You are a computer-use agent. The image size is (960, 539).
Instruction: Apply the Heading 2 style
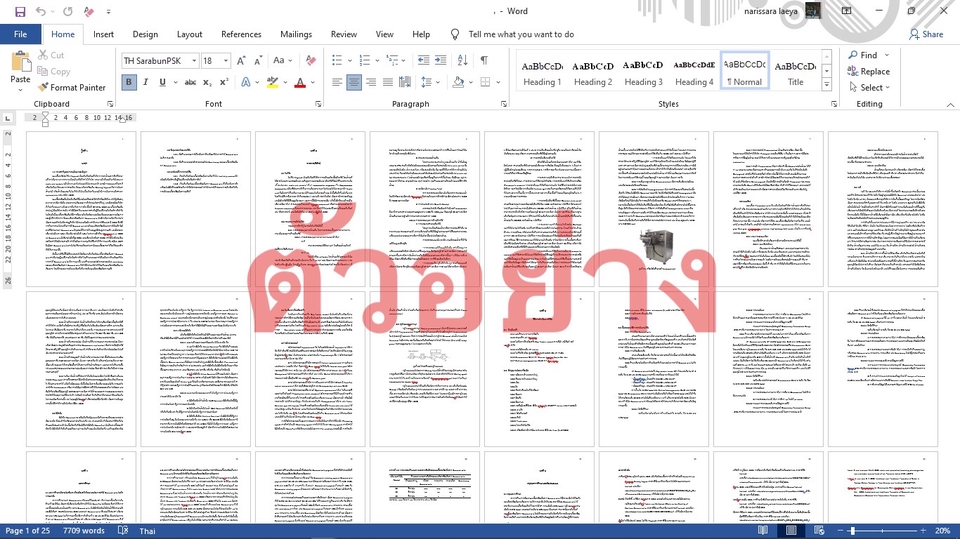[593, 73]
